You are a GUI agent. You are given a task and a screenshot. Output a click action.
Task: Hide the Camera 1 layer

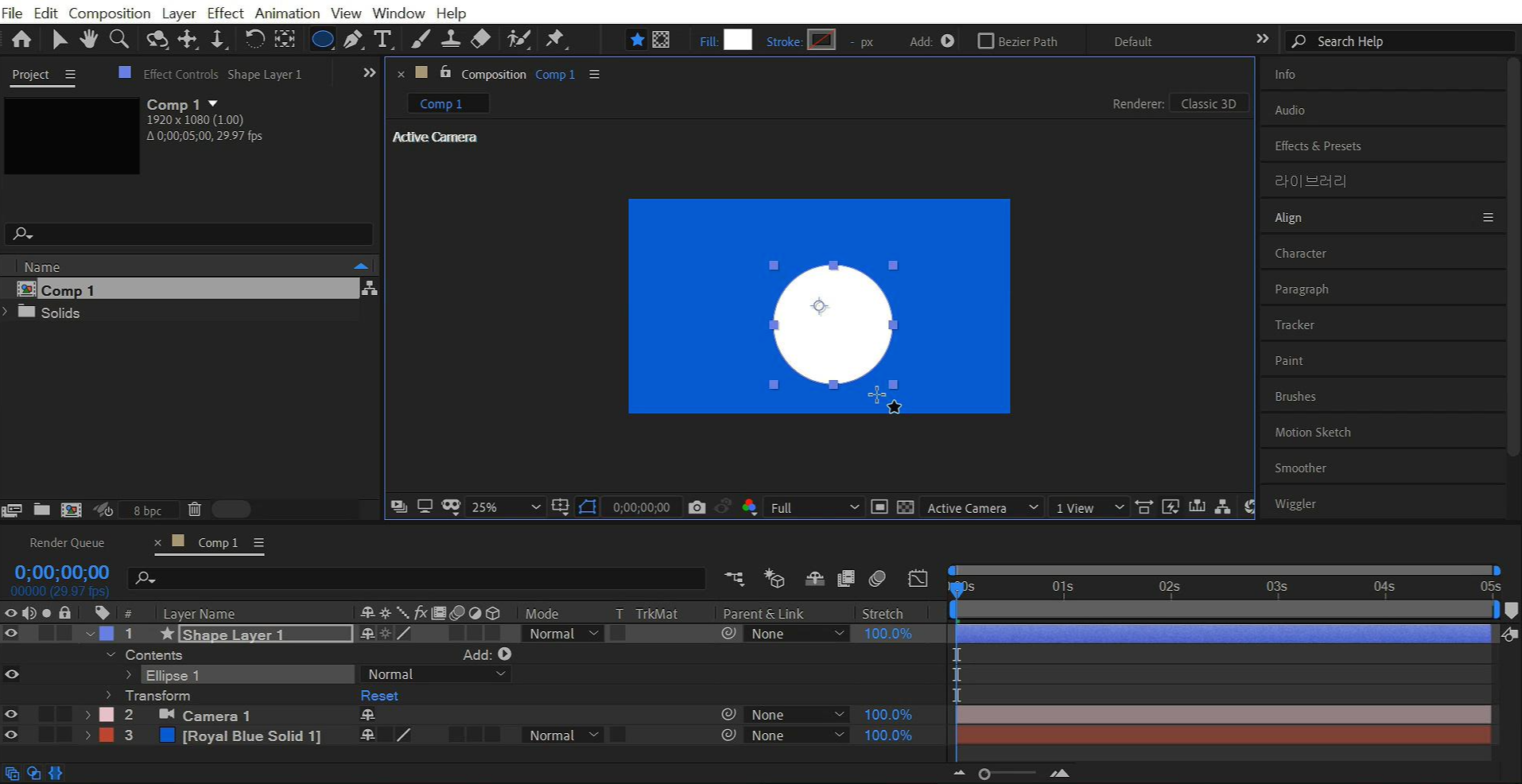11,715
